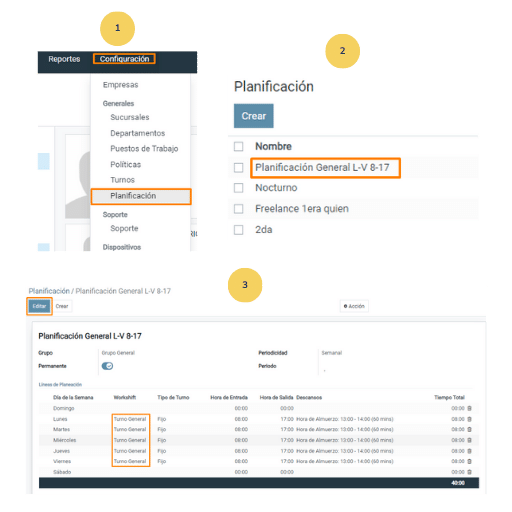
Task: Click trash icon beside Miércoles row
Action: (469, 440)
